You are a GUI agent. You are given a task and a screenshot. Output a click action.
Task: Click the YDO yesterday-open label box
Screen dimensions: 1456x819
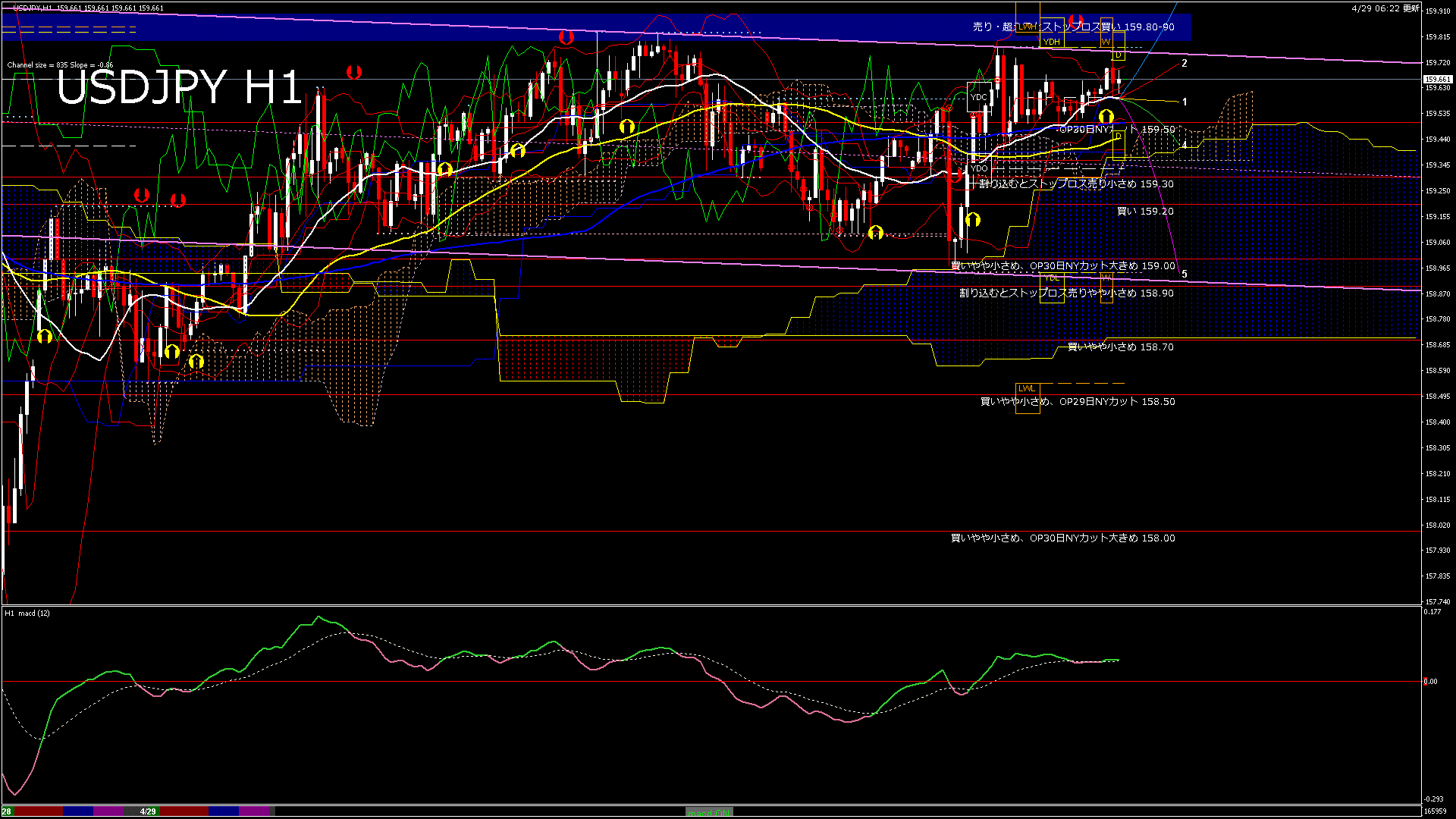(x=979, y=169)
